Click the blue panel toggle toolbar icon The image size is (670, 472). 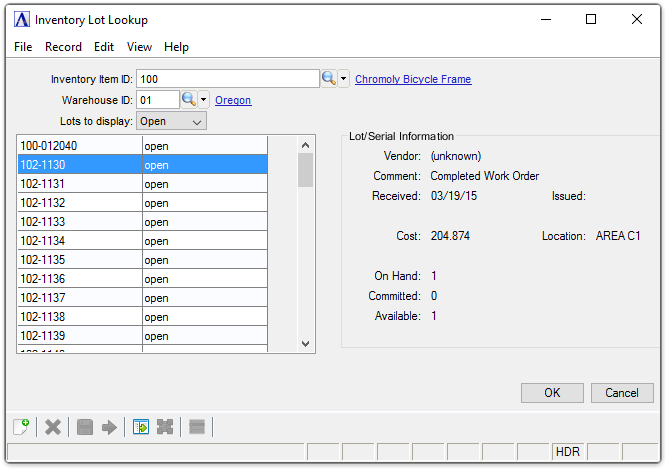pos(141,427)
